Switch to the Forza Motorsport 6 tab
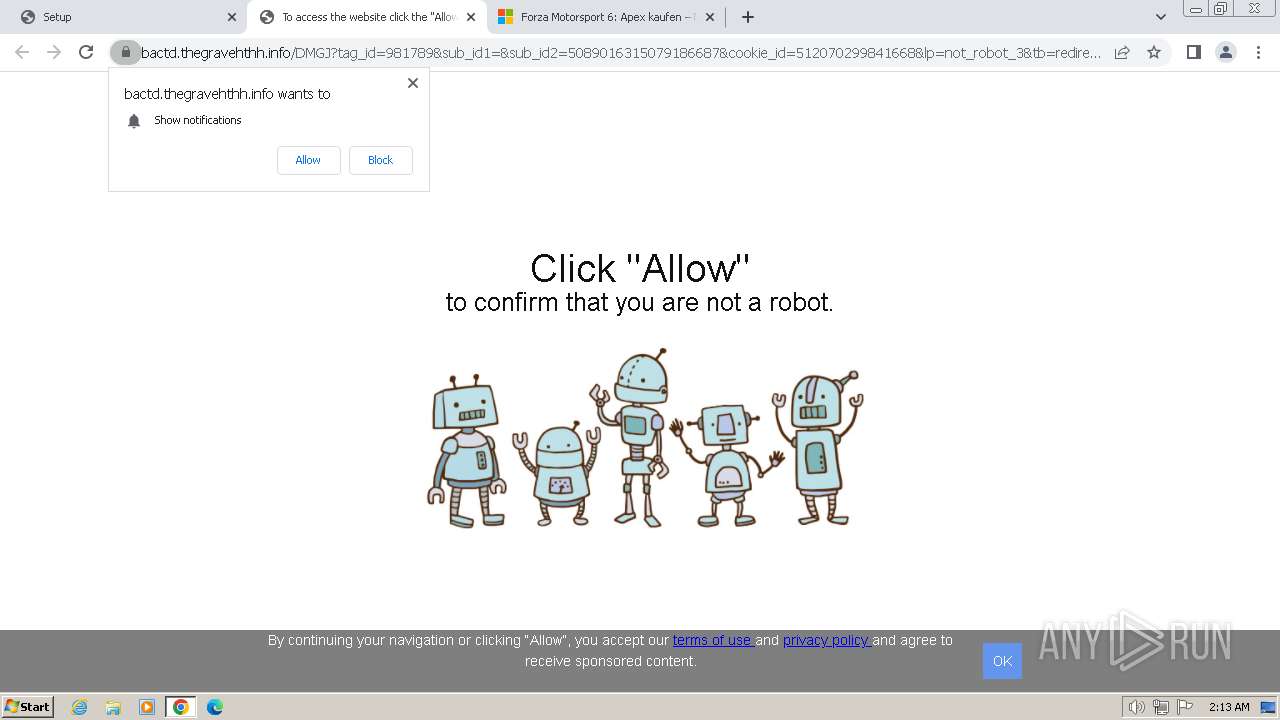Image resolution: width=1280 pixels, height=720 pixels. point(606,17)
